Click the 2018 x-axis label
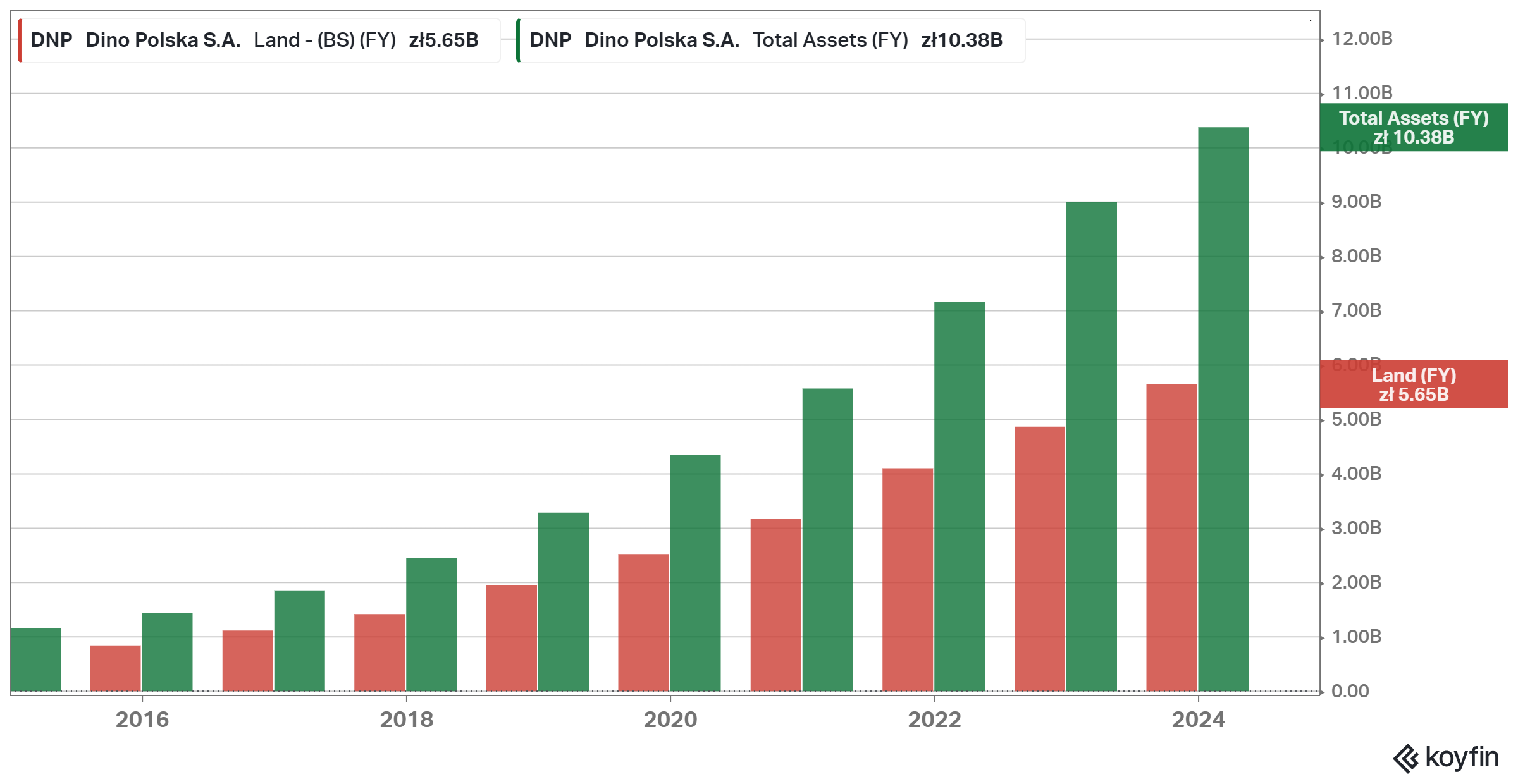The height and width of the screenshot is (784, 1518). [x=407, y=720]
